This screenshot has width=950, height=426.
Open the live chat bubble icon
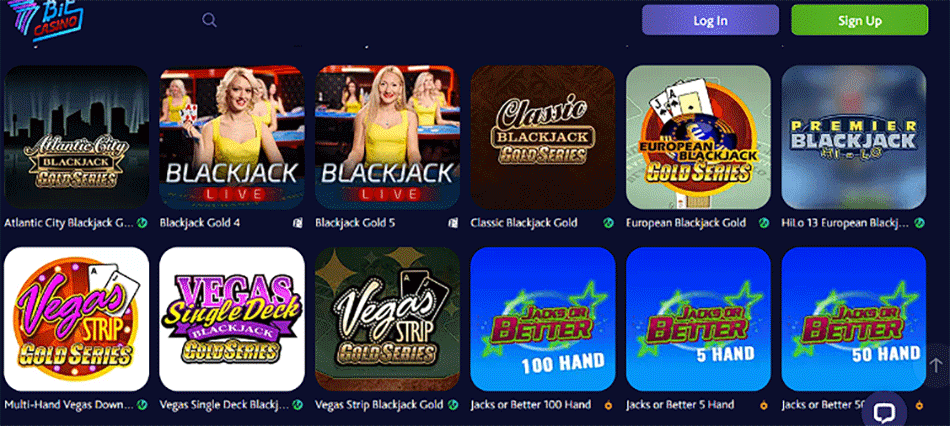pyautogui.click(x=884, y=413)
